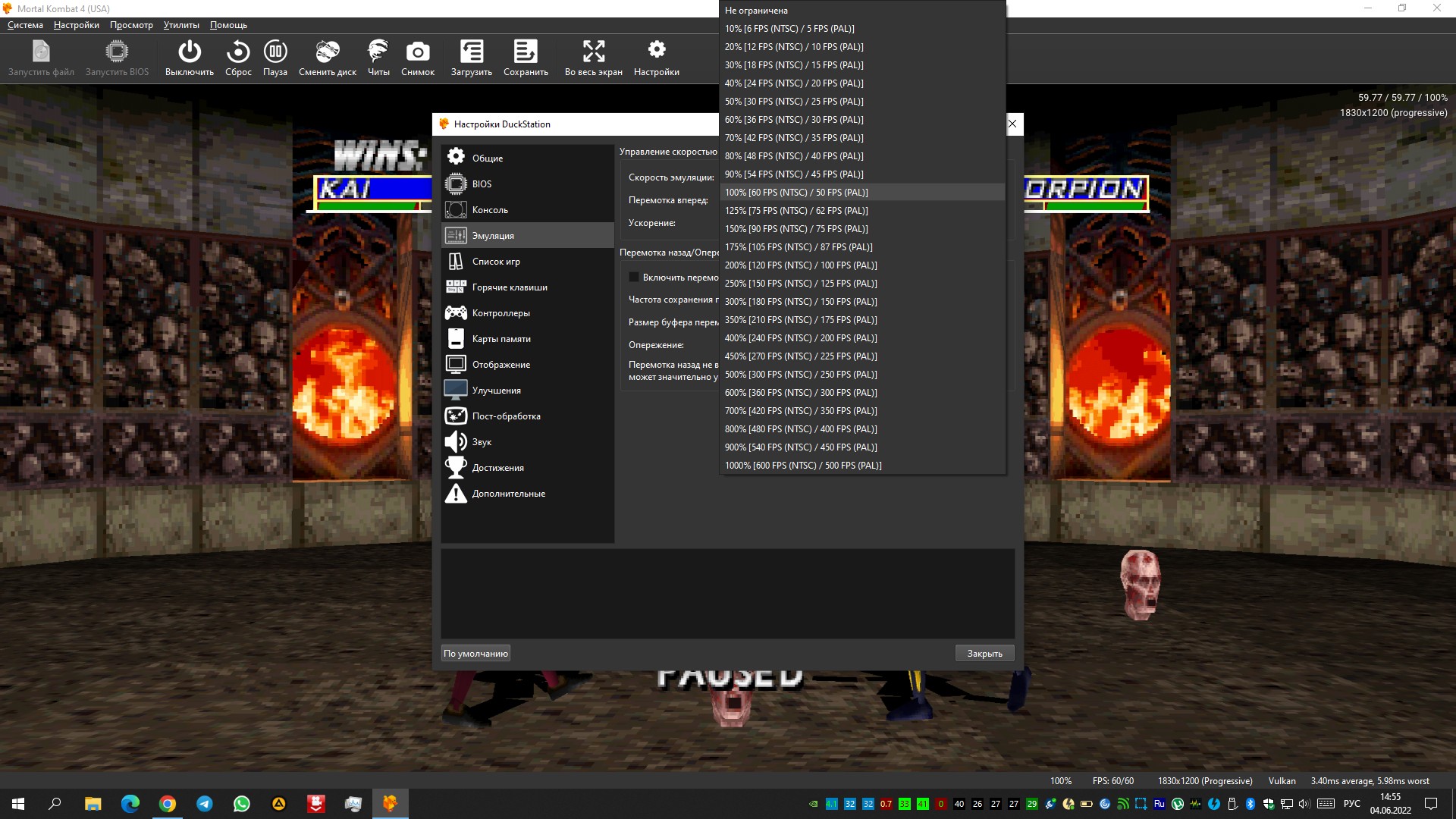Screen dimensions: 1456x819
Task: Choose 10% [6 FPS (NTSC)] speed option
Action: point(862,29)
